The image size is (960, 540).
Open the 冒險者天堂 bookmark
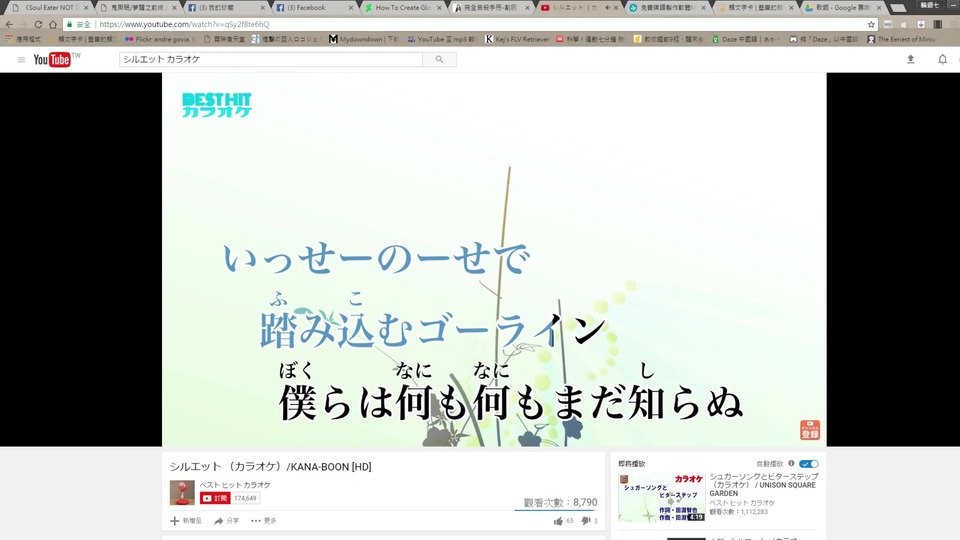click(224, 39)
